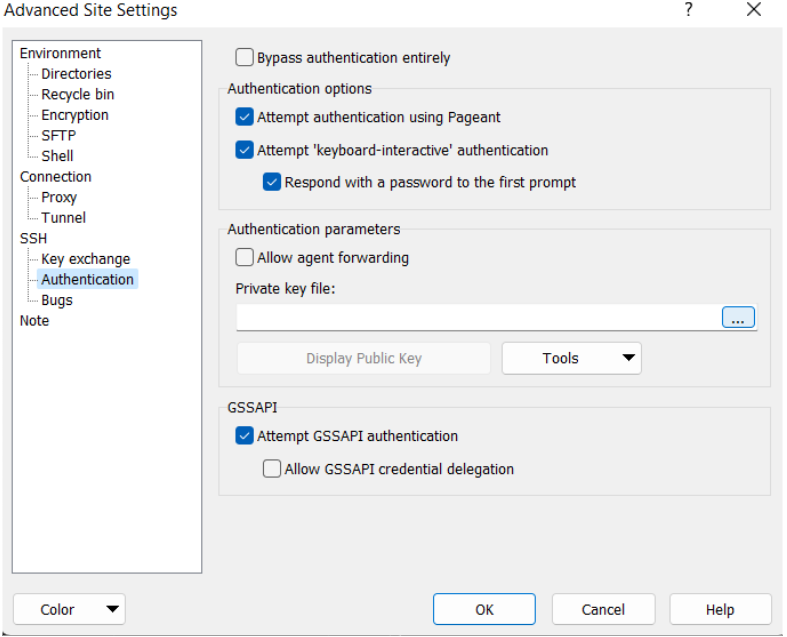
Task: Open the Tools dropdown menu
Action: point(572,358)
